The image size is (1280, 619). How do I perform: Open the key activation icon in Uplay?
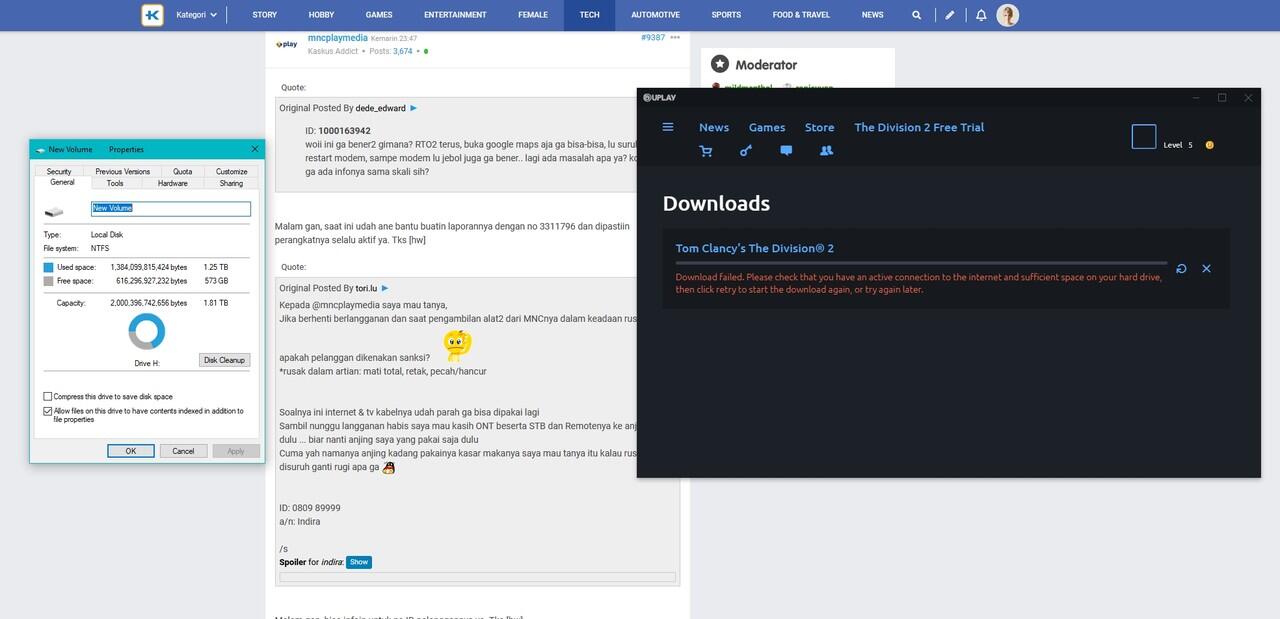(745, 151)
